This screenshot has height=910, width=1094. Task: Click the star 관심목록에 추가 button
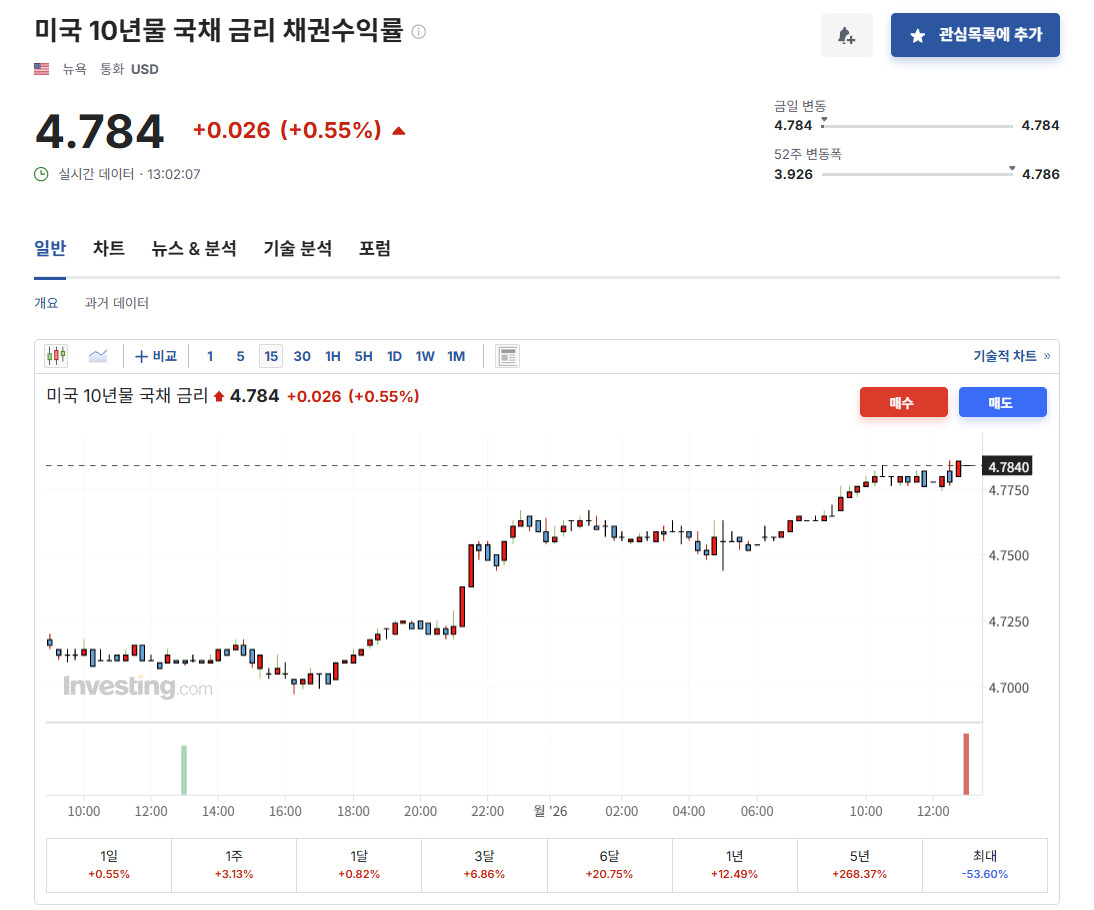pos(975,35)
